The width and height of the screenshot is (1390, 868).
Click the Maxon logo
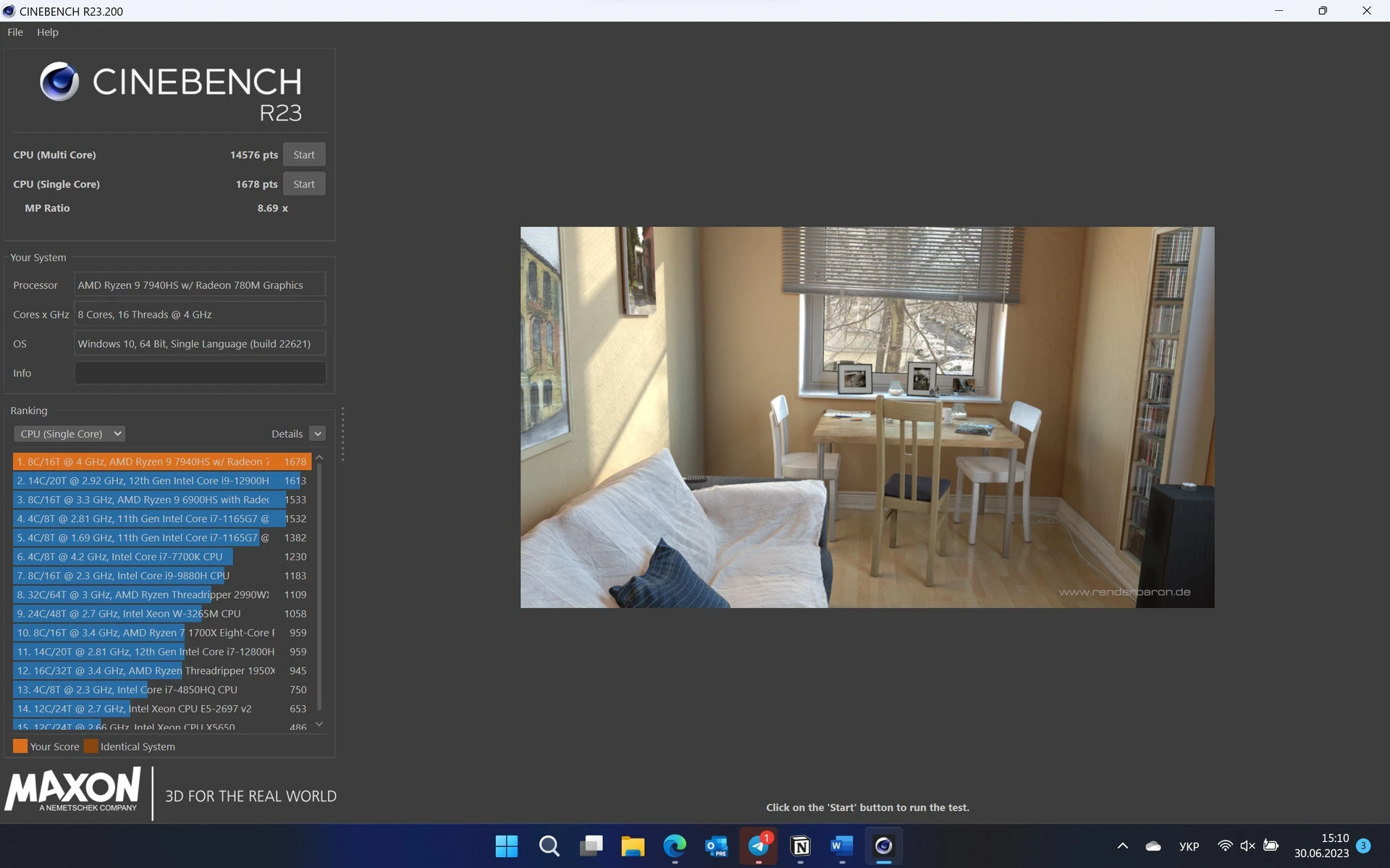72,791
